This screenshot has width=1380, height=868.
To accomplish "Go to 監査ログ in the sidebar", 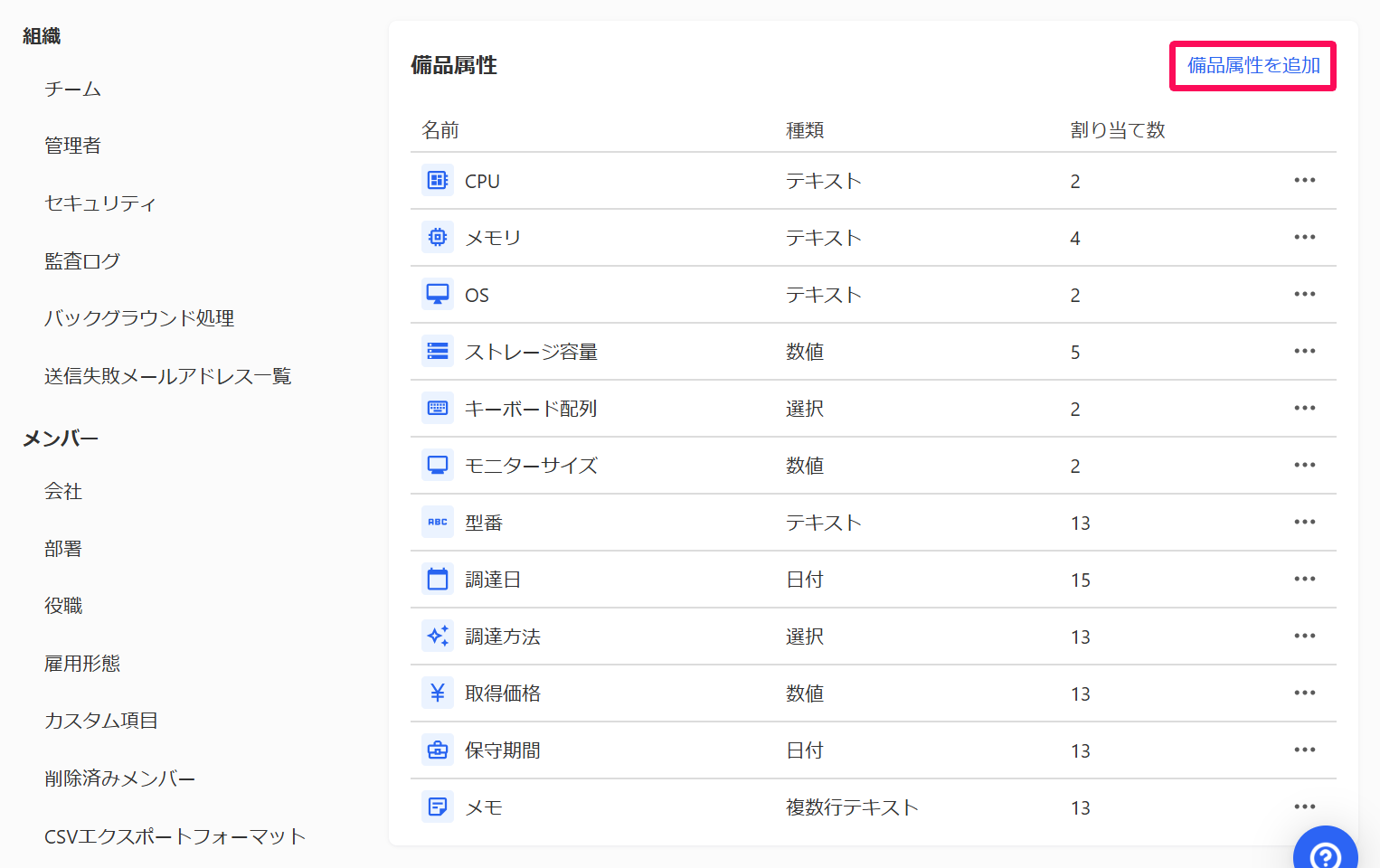I will point(82,261).
